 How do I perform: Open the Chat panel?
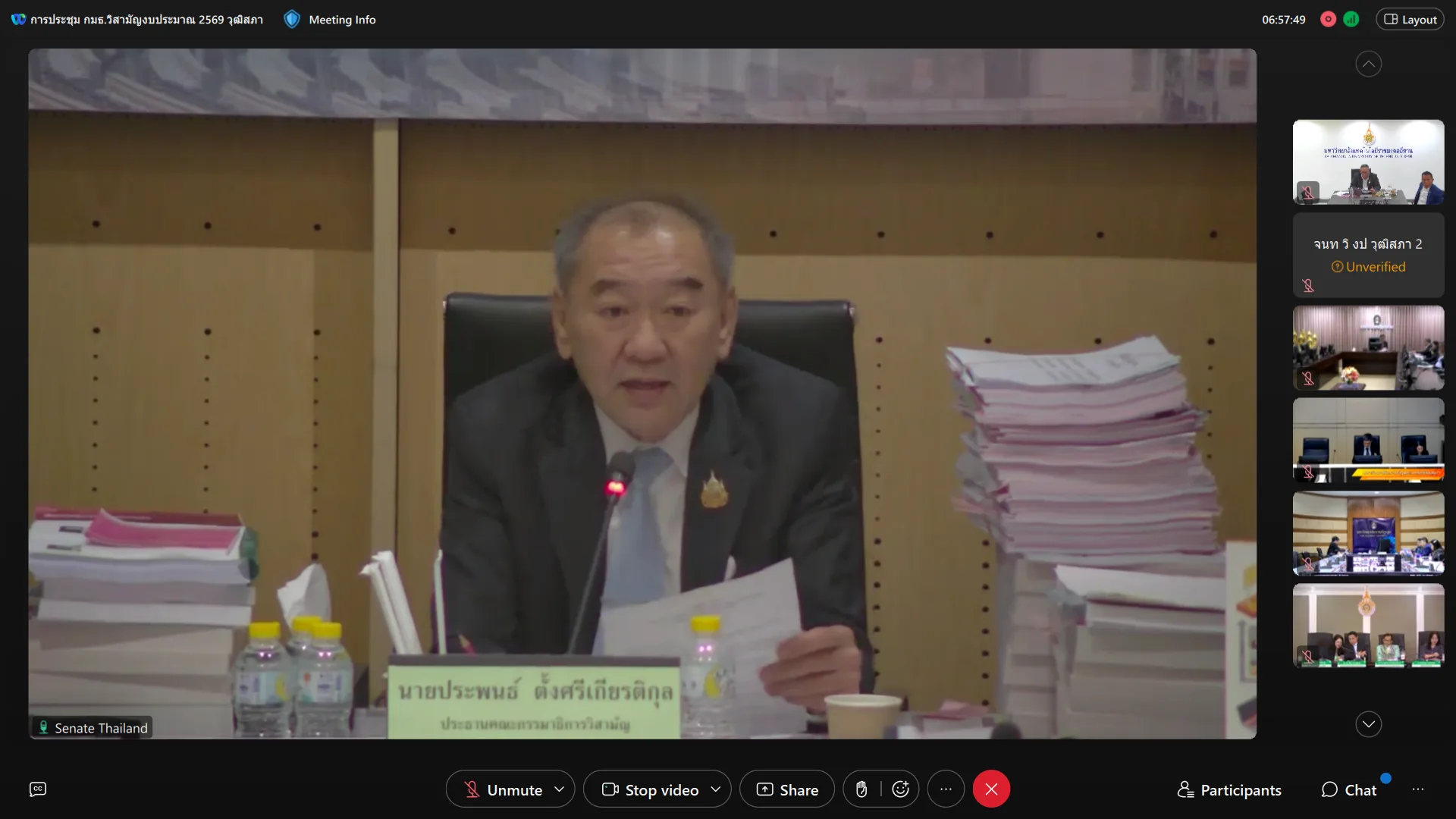click(x=1349, y=789)
